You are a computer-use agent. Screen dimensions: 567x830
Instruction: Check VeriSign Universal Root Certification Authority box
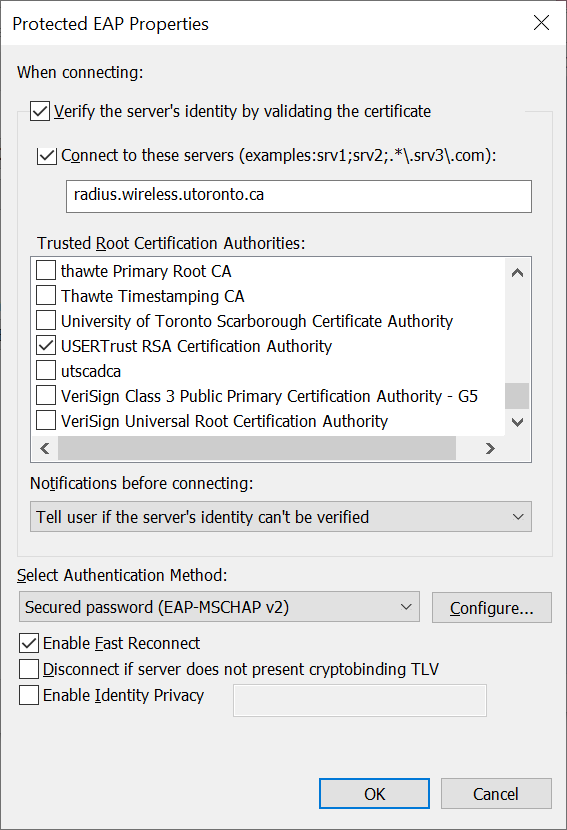tap(46, 421)
